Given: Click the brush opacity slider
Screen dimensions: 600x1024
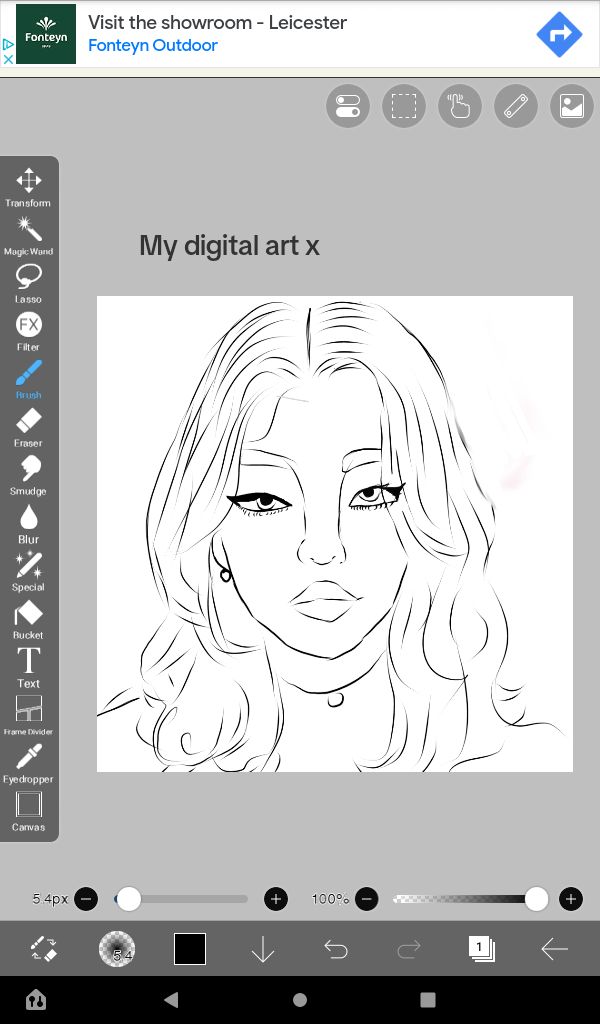Looking at the screenshot, I should (x=470, y=899).
